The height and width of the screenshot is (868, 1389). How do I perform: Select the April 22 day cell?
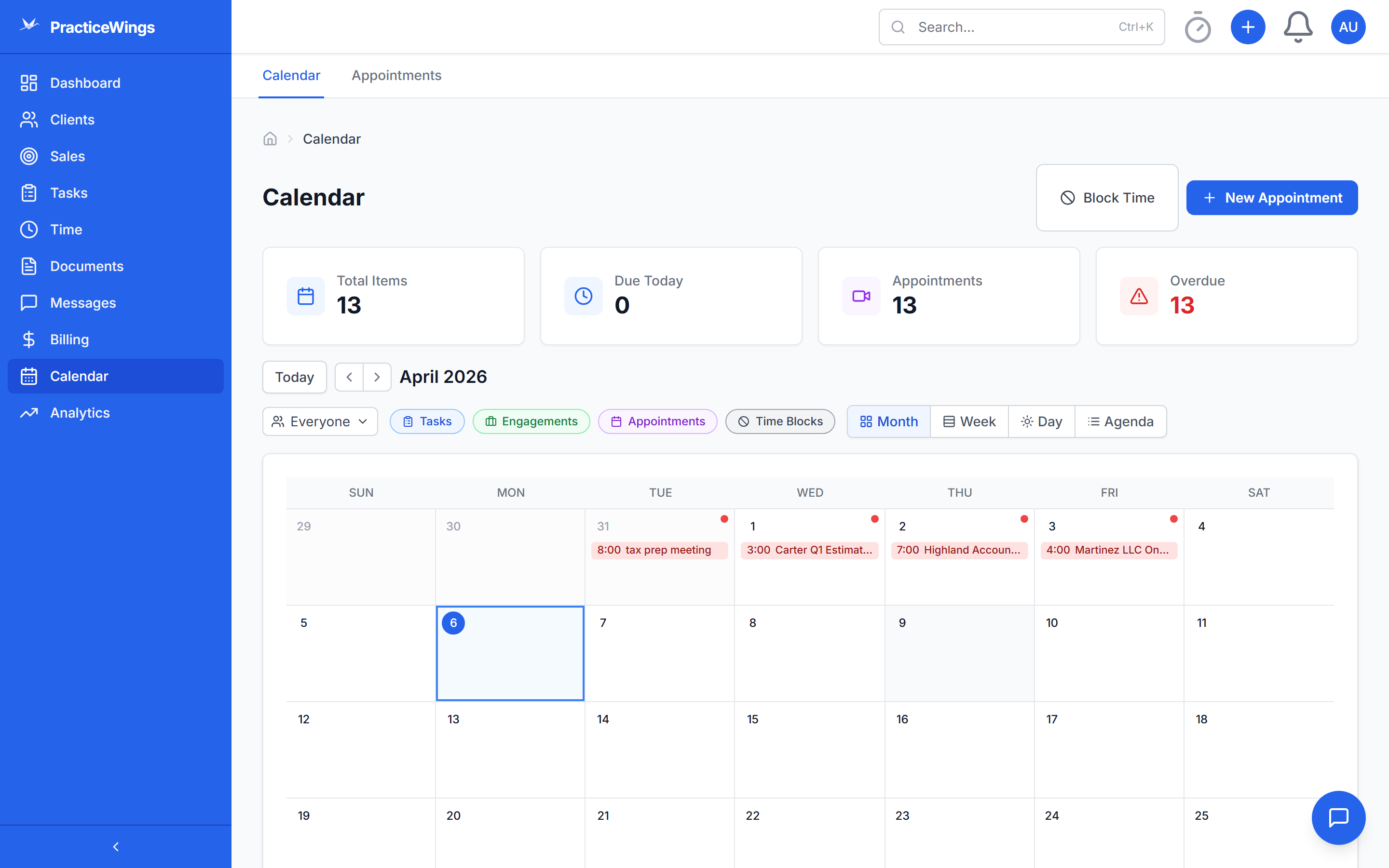(x=809, y=832)
